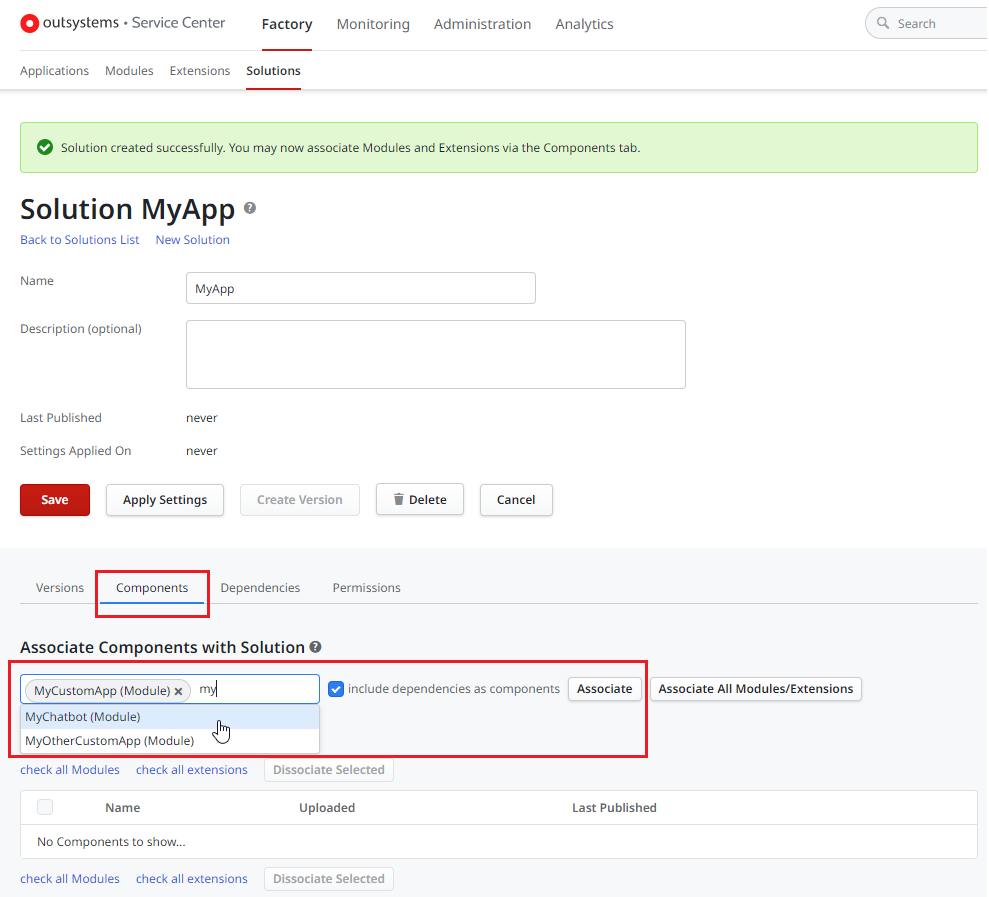Image resolution: width=989 pixels, height=897 pixels.
Task: Click the Associate button
Action: tap(604, 689)
